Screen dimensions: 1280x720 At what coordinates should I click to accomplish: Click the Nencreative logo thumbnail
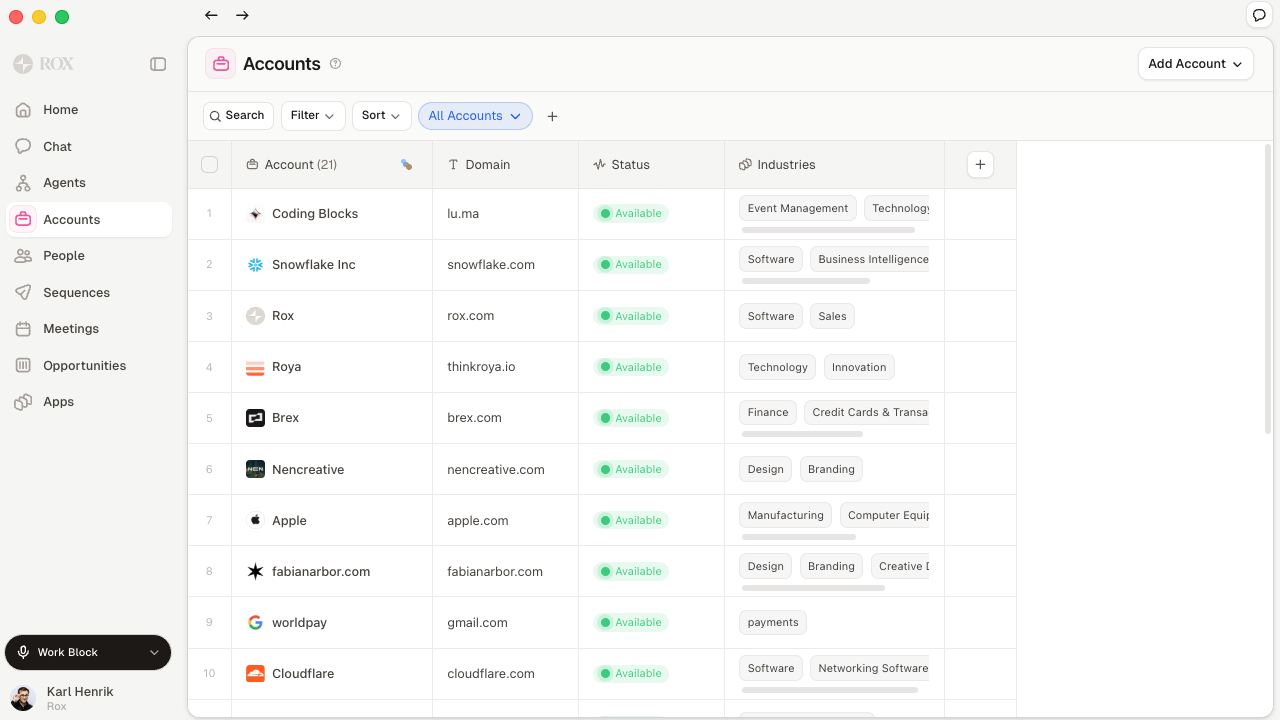pos(255,469)
